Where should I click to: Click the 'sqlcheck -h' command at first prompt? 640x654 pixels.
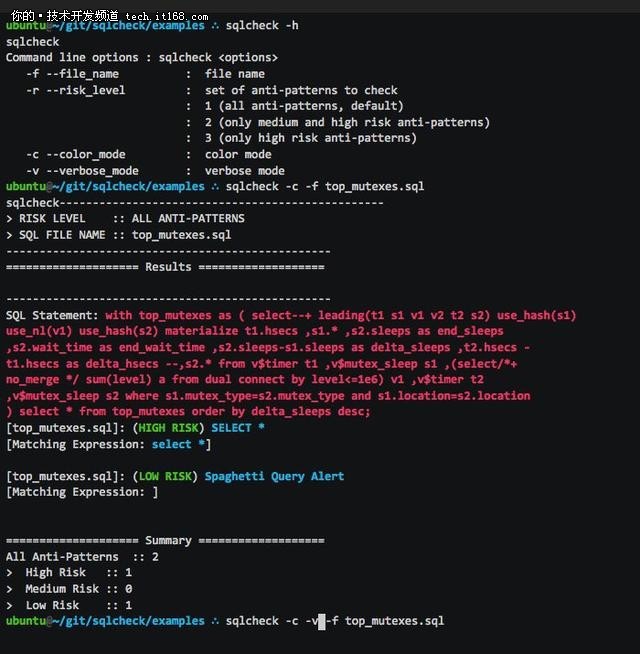(262, 25)
